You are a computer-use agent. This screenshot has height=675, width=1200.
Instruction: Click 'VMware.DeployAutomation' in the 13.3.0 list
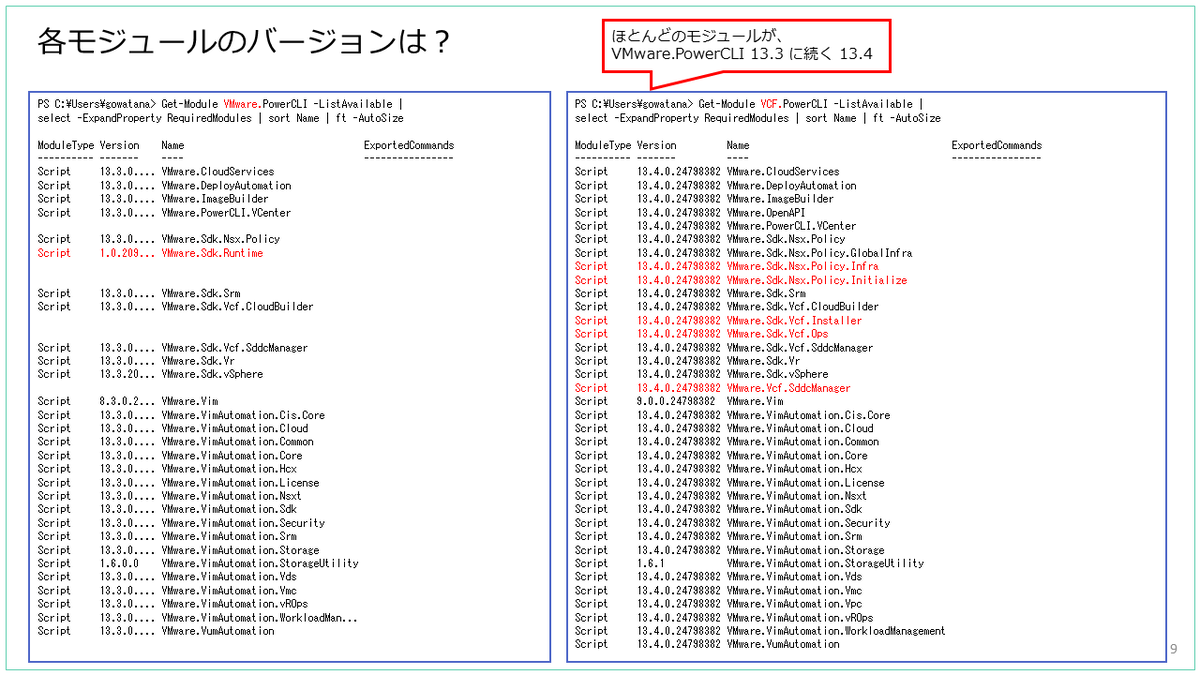225,185
